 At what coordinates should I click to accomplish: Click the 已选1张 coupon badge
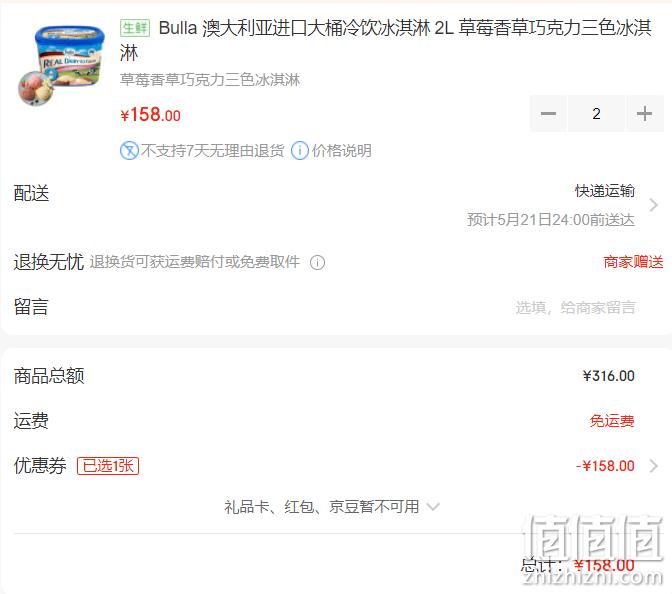point(108,466)
